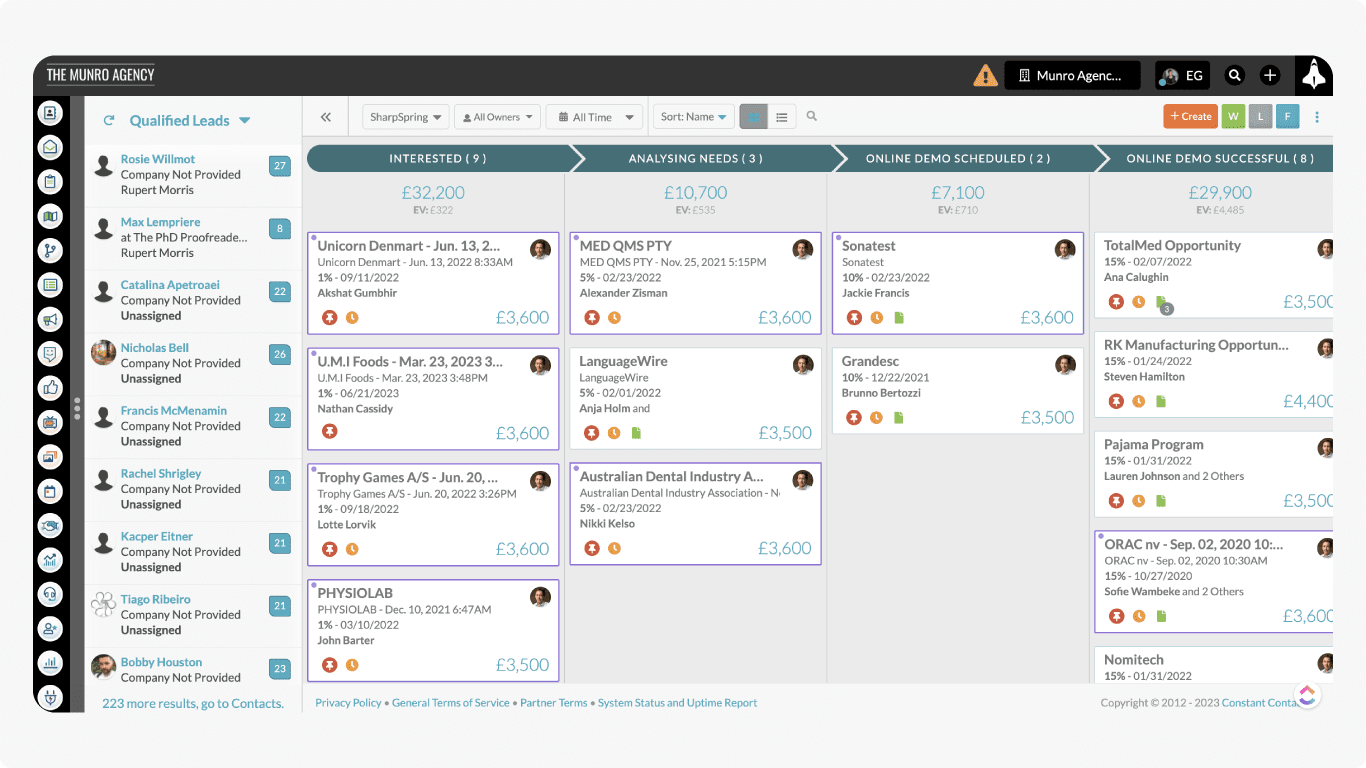Select the Analysing Needs (3) stage header
This screenshot has height=768, width=1366.
695,158
